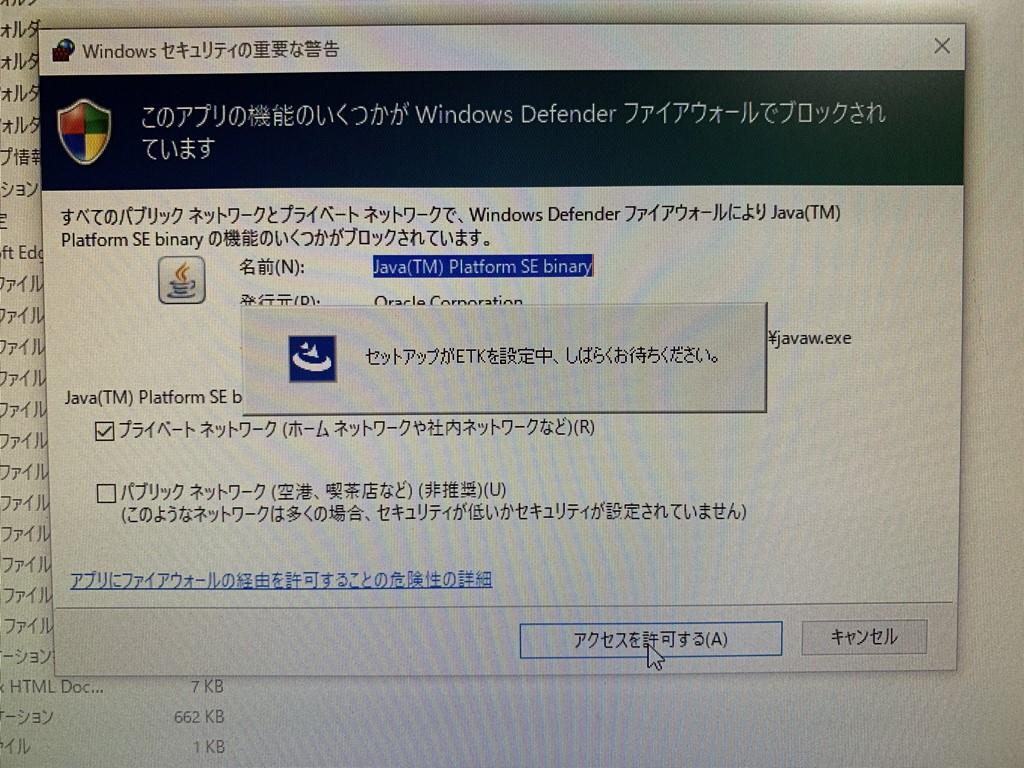Close the Windows Security alert dialog
The height and width of the screenshot is (768, 1024).
point(942,46)
